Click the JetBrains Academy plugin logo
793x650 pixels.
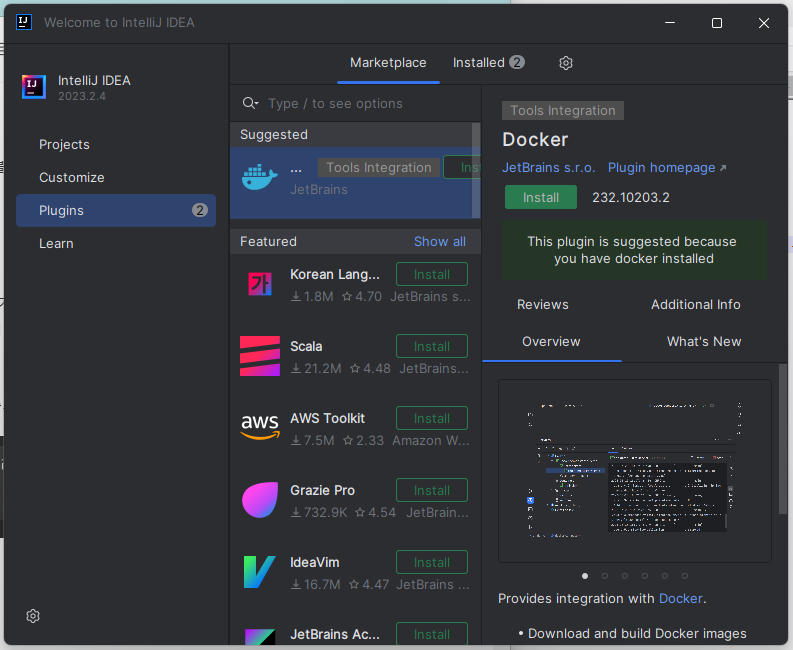pyautogui.click(x=260, y=636)
